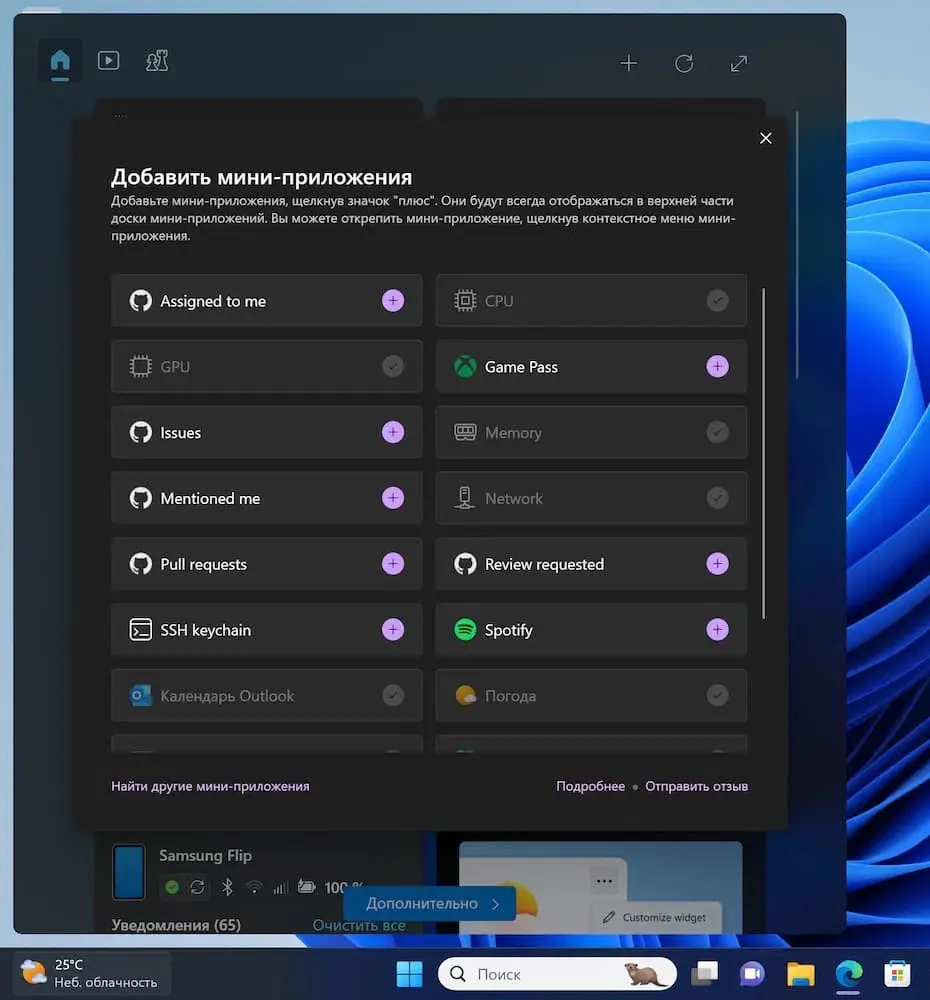Screen dimensions: 930x1000
Task: Click refresh icon in widgets header
Action: [x=684, y=64]
